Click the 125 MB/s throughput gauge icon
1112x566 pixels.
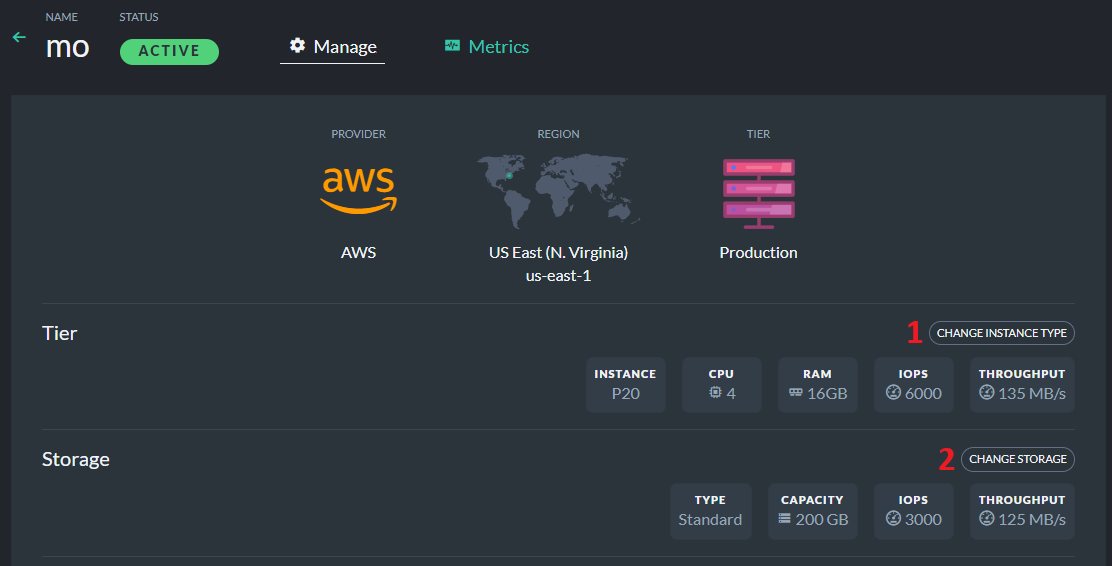coord(986,518)
